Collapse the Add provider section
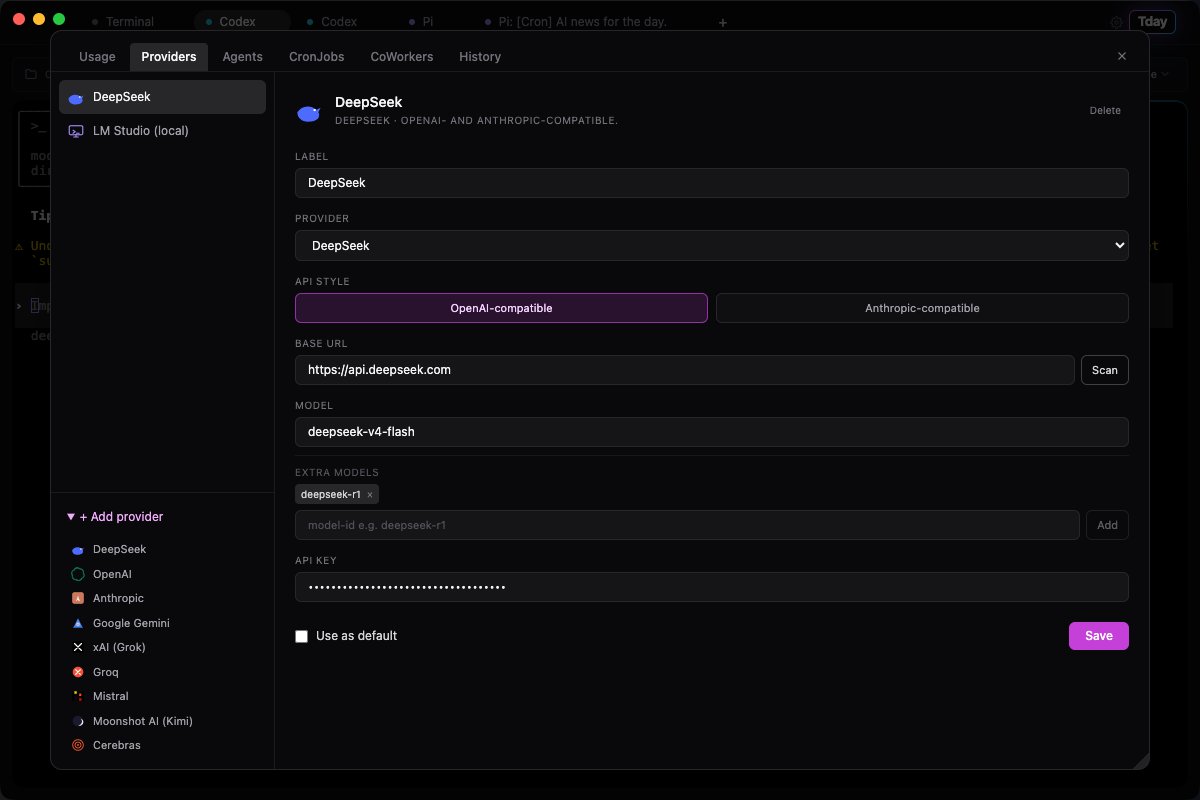Image resolution: width=1200 pixels, height=800 pixels. tap(115, 517)
